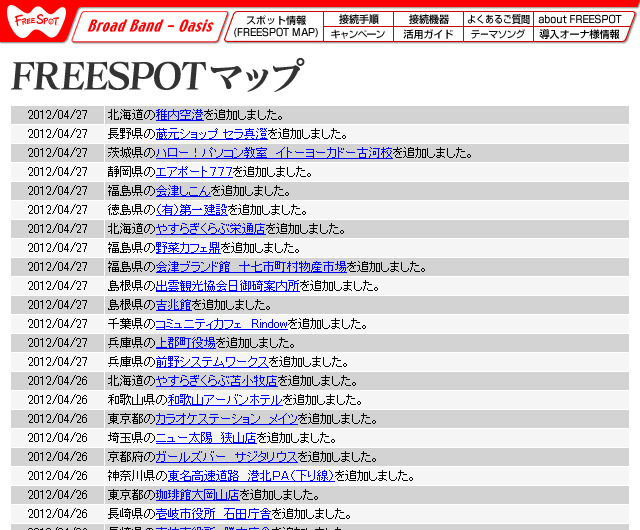
Task: Open よくあるご質問 menu item
Action: click(498, 19)
